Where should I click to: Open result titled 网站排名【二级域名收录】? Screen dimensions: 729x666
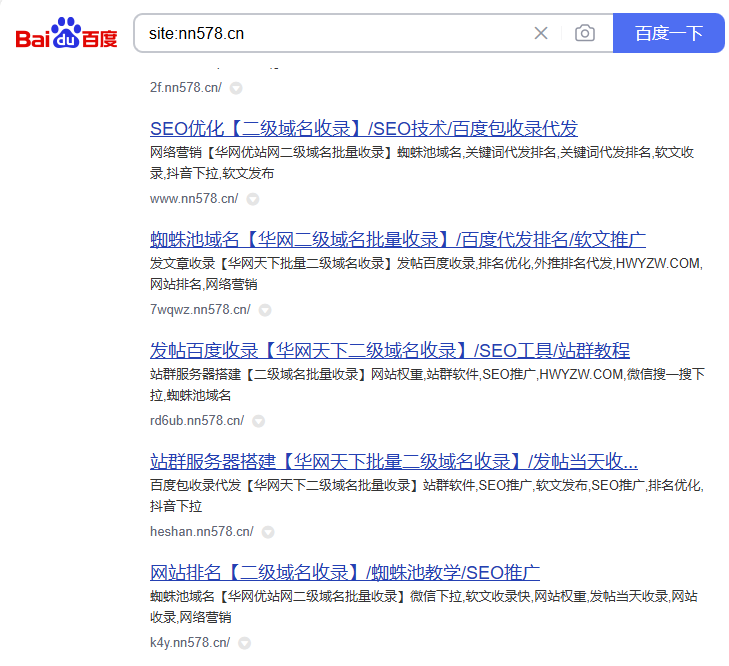[345, 572]
